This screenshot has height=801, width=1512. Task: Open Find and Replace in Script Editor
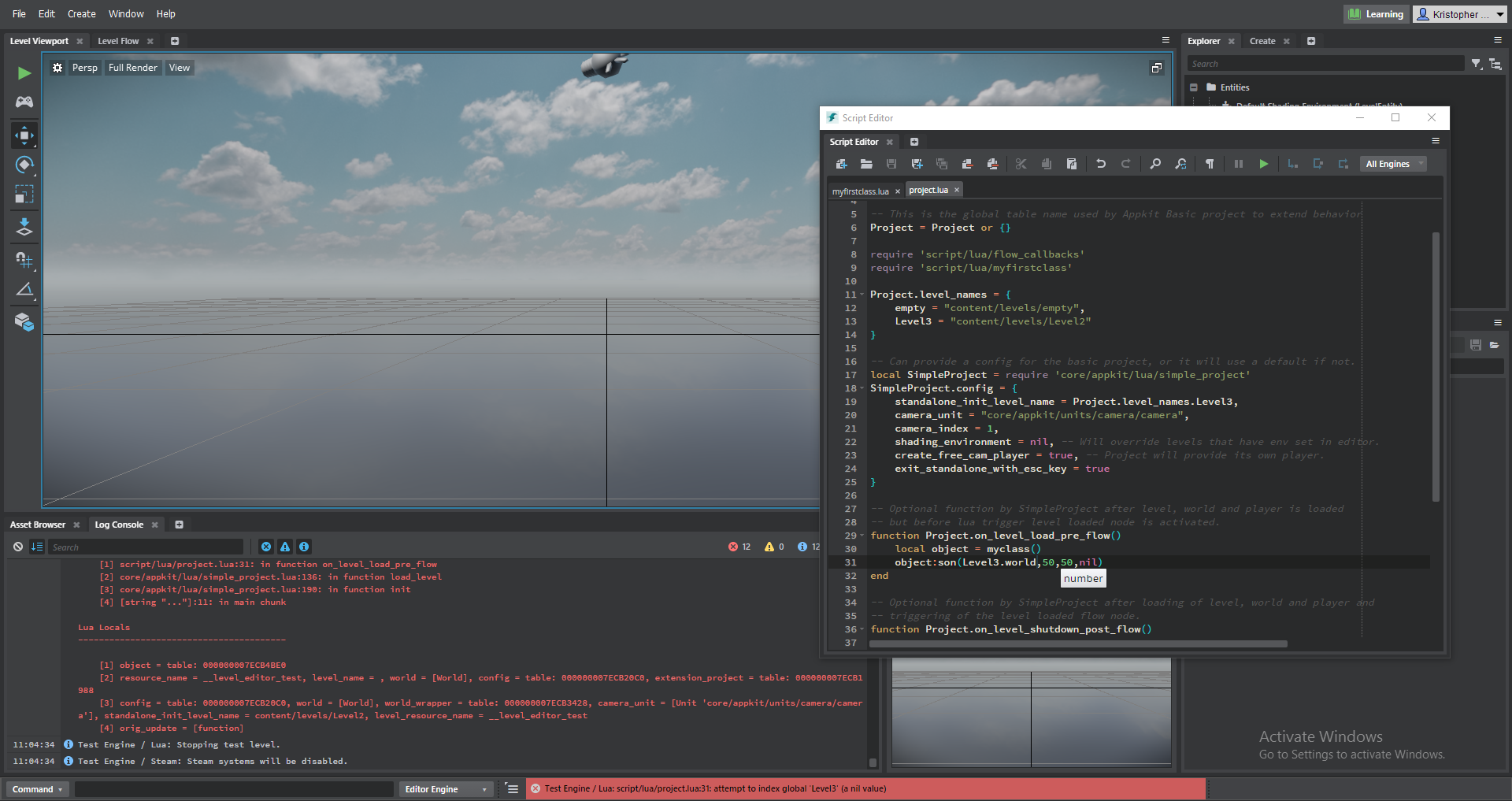(x=1180, y=164)
